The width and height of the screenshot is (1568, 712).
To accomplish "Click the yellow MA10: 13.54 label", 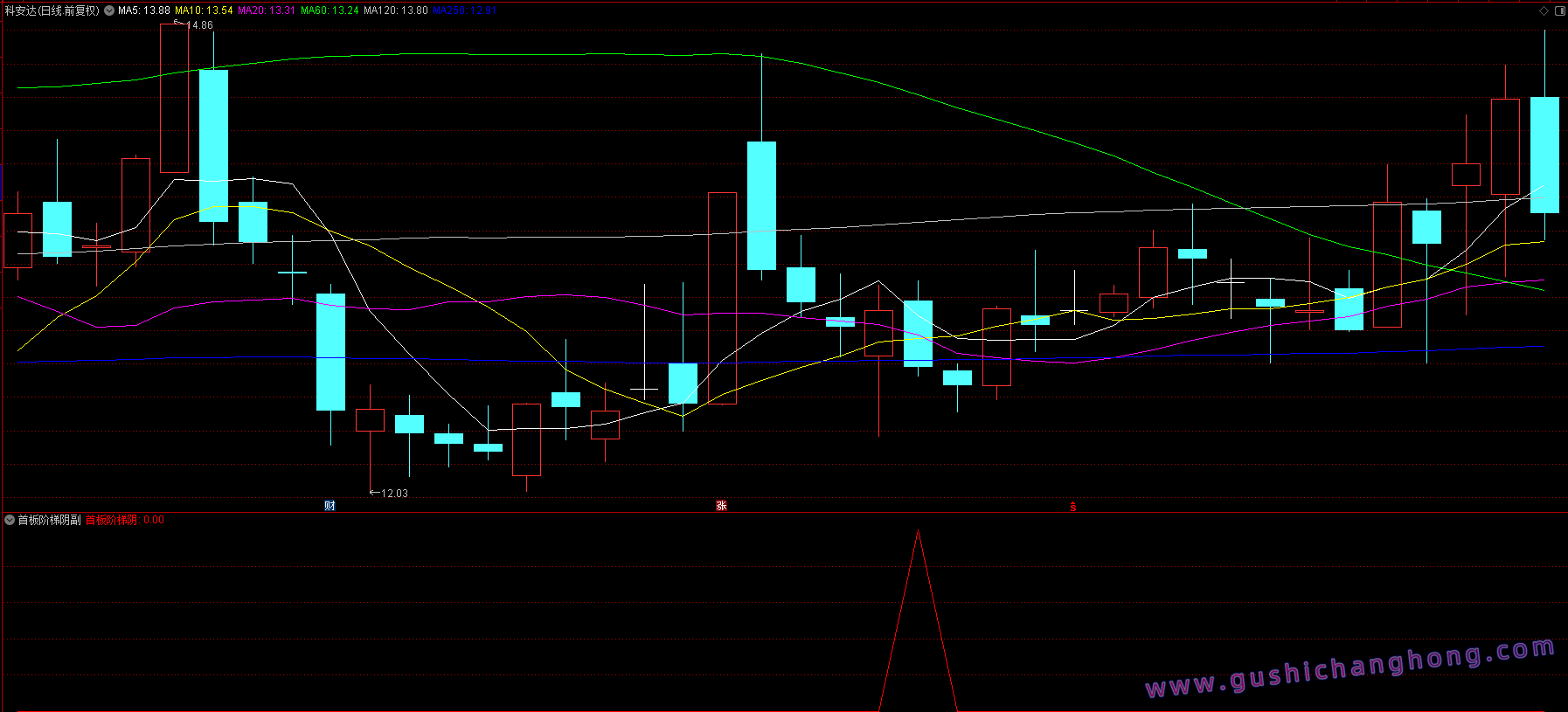I will click(x=204, y=10).
